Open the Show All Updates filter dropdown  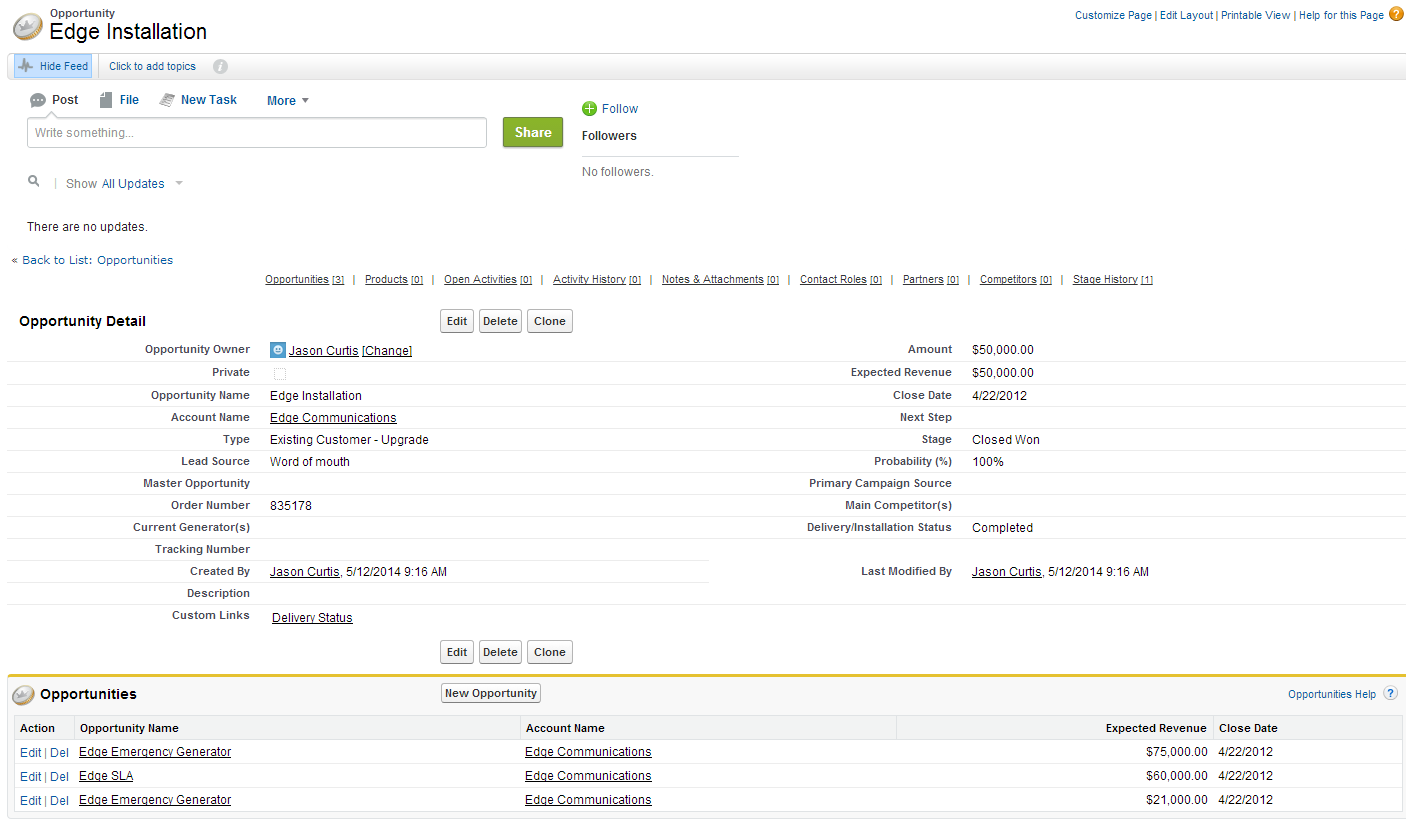click(179, 184)
